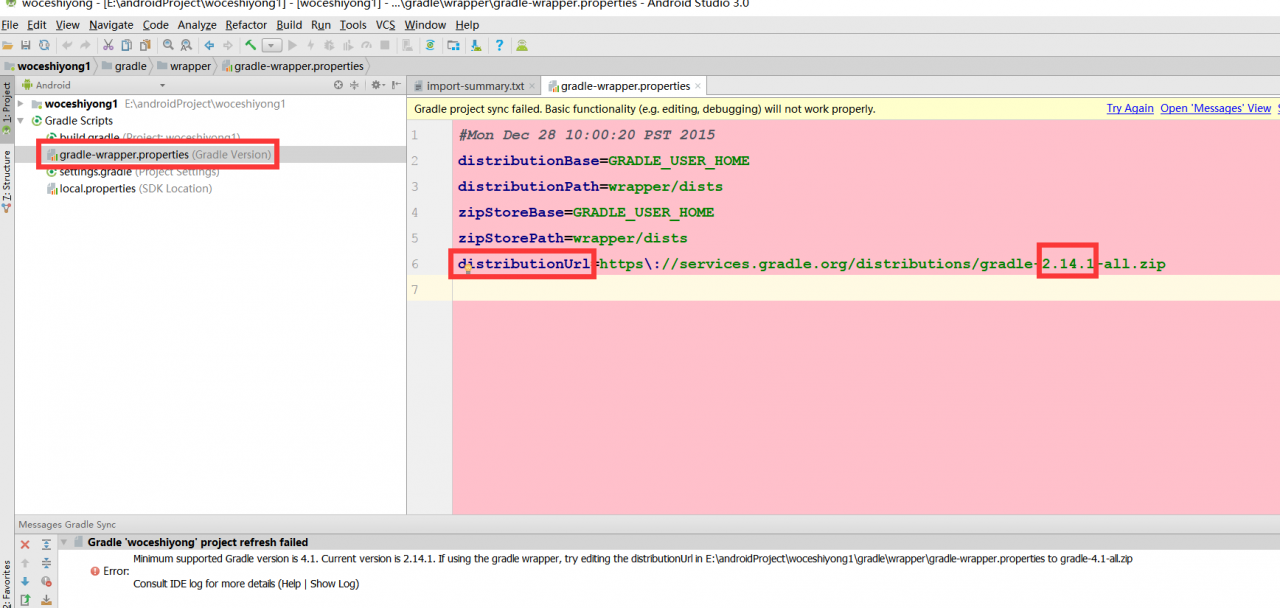Image resolution: width=1280 pixels, height=608 pixels.
Task: Open the run configuration dropdown
Action: 272,45
